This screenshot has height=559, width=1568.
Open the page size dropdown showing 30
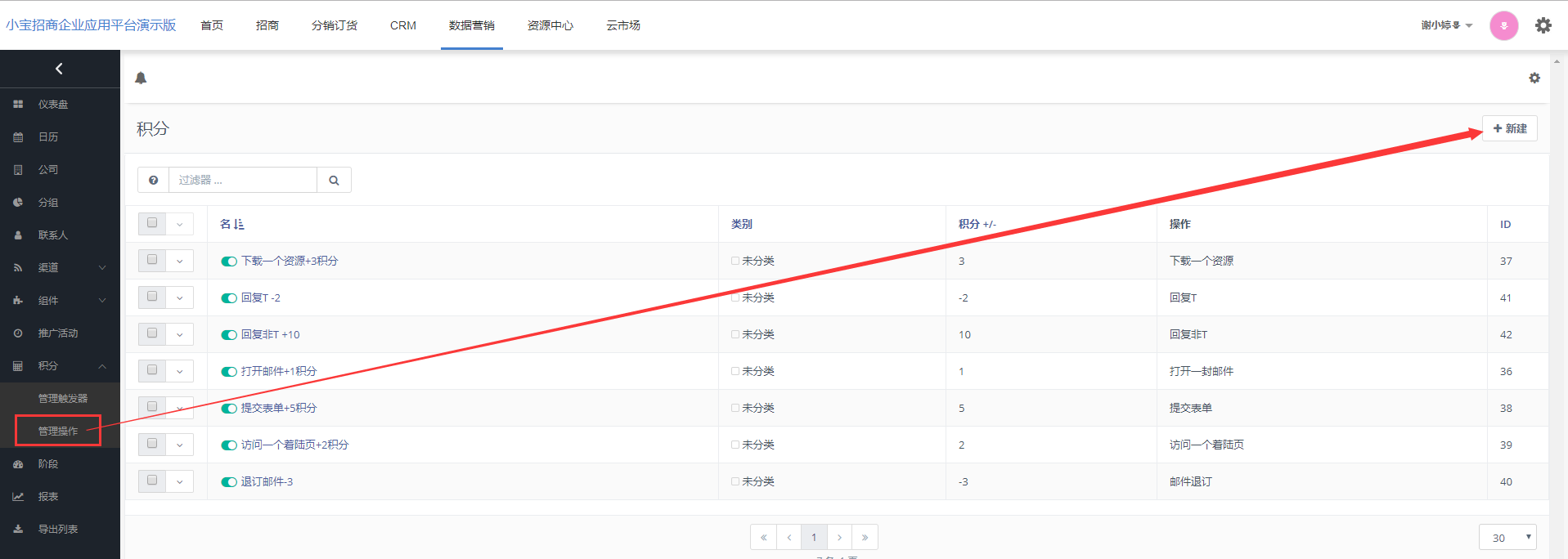click(x=1507, y=537)
